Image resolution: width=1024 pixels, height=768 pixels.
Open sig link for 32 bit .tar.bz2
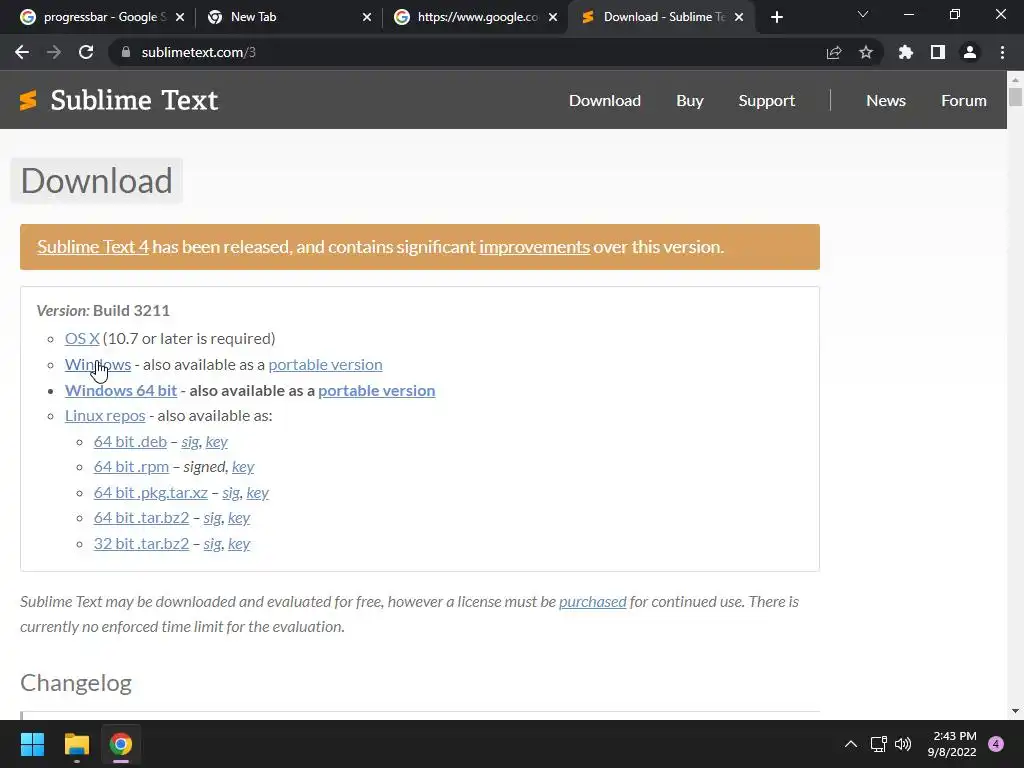pos(212,544)
